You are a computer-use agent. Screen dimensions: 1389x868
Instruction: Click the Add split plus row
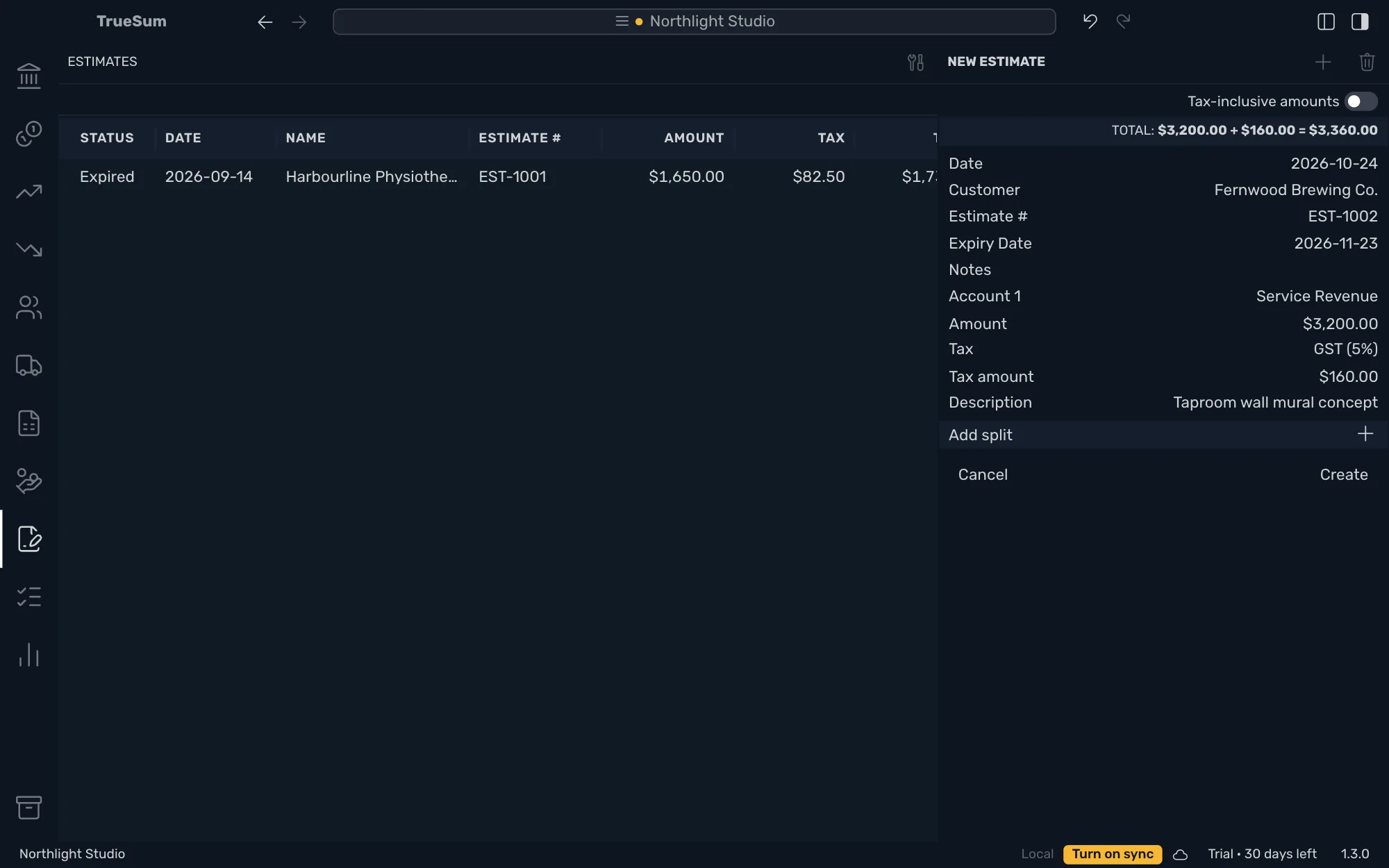(1163, 435)
